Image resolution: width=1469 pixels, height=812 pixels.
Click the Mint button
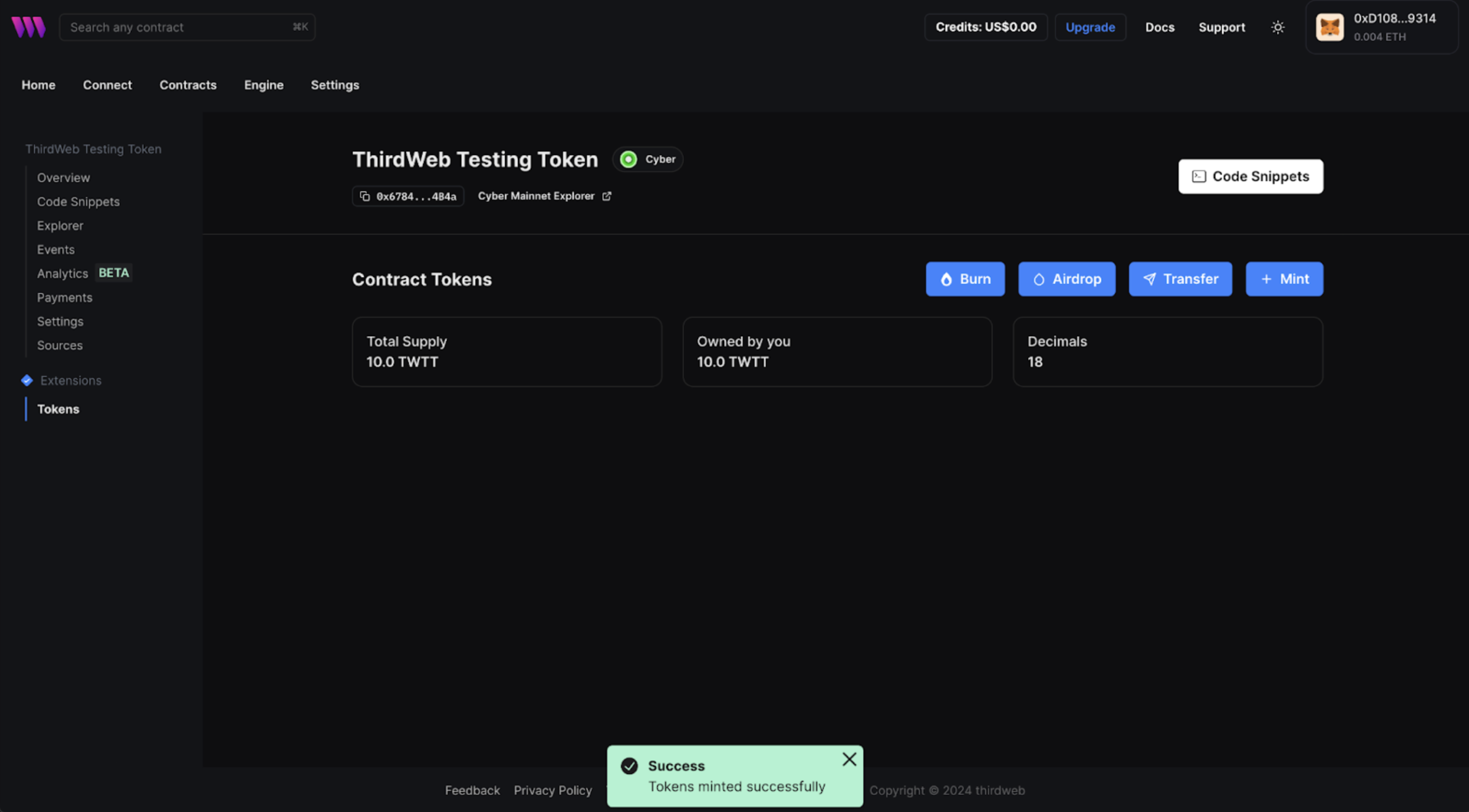click(x=1284, y=279)
